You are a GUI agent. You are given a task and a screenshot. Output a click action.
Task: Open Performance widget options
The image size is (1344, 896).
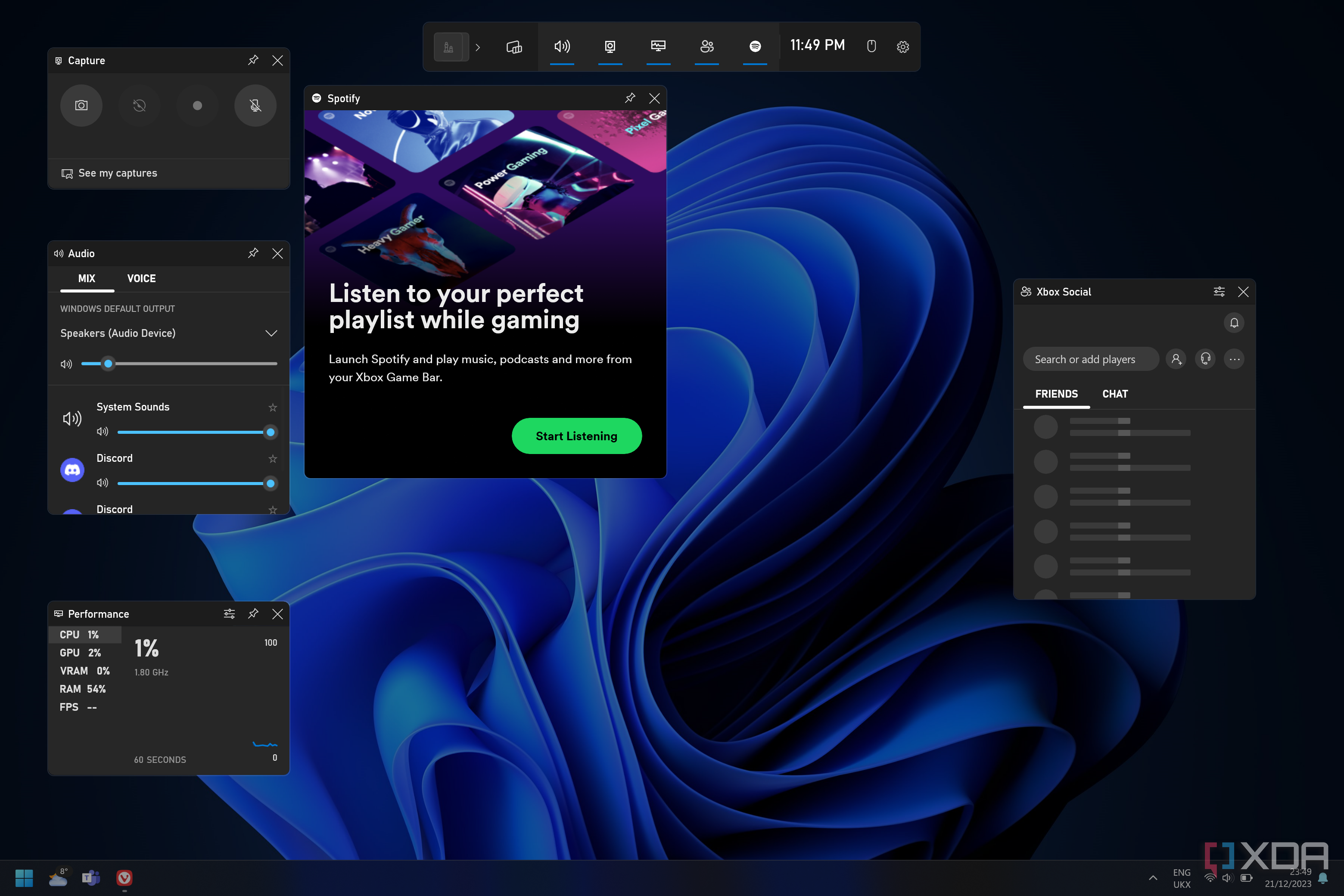(229, 614)
